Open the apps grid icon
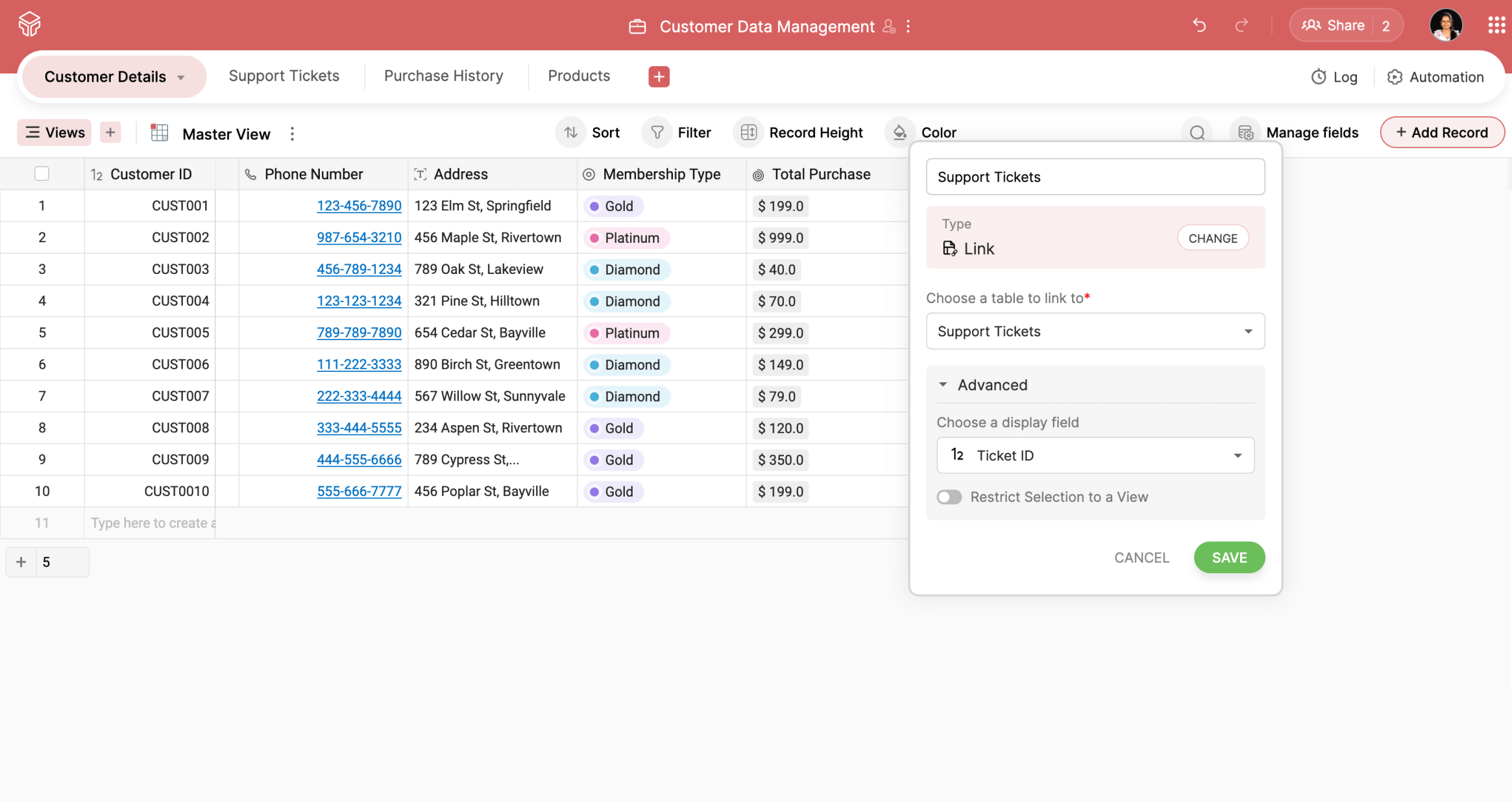 (x=1496, y=25)
